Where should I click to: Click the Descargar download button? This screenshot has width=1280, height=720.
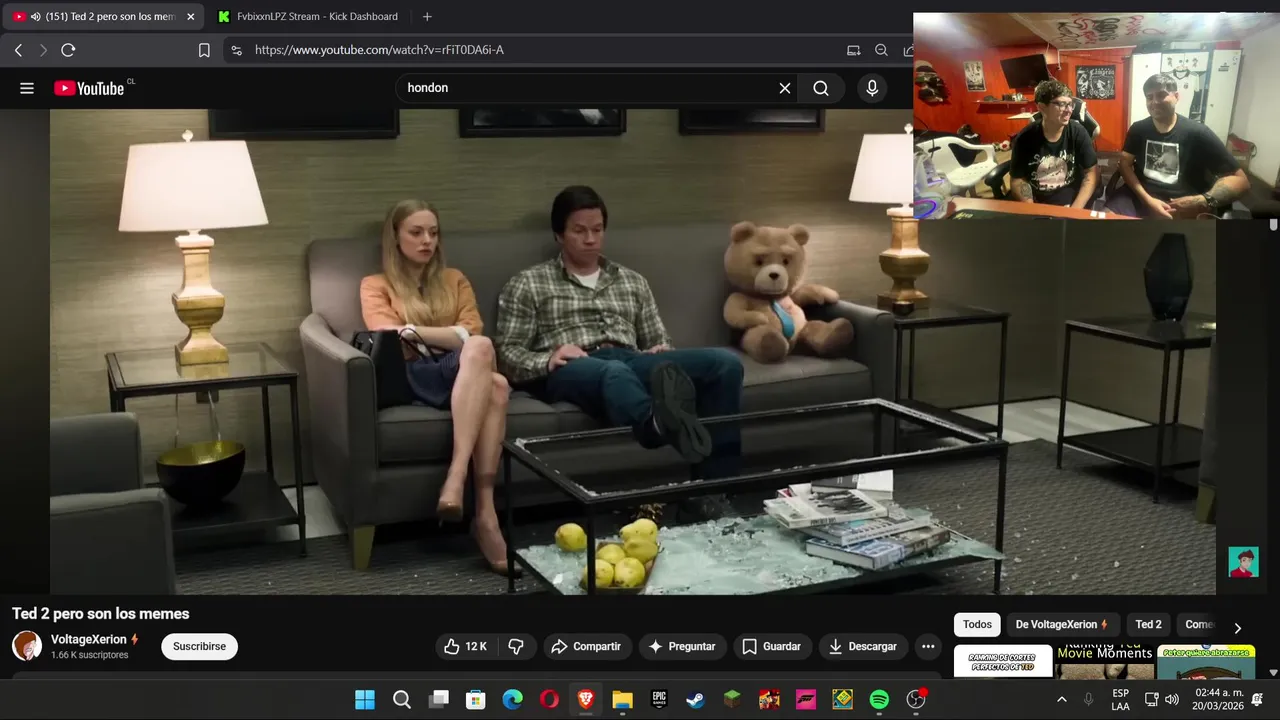(x=863, y=647)
